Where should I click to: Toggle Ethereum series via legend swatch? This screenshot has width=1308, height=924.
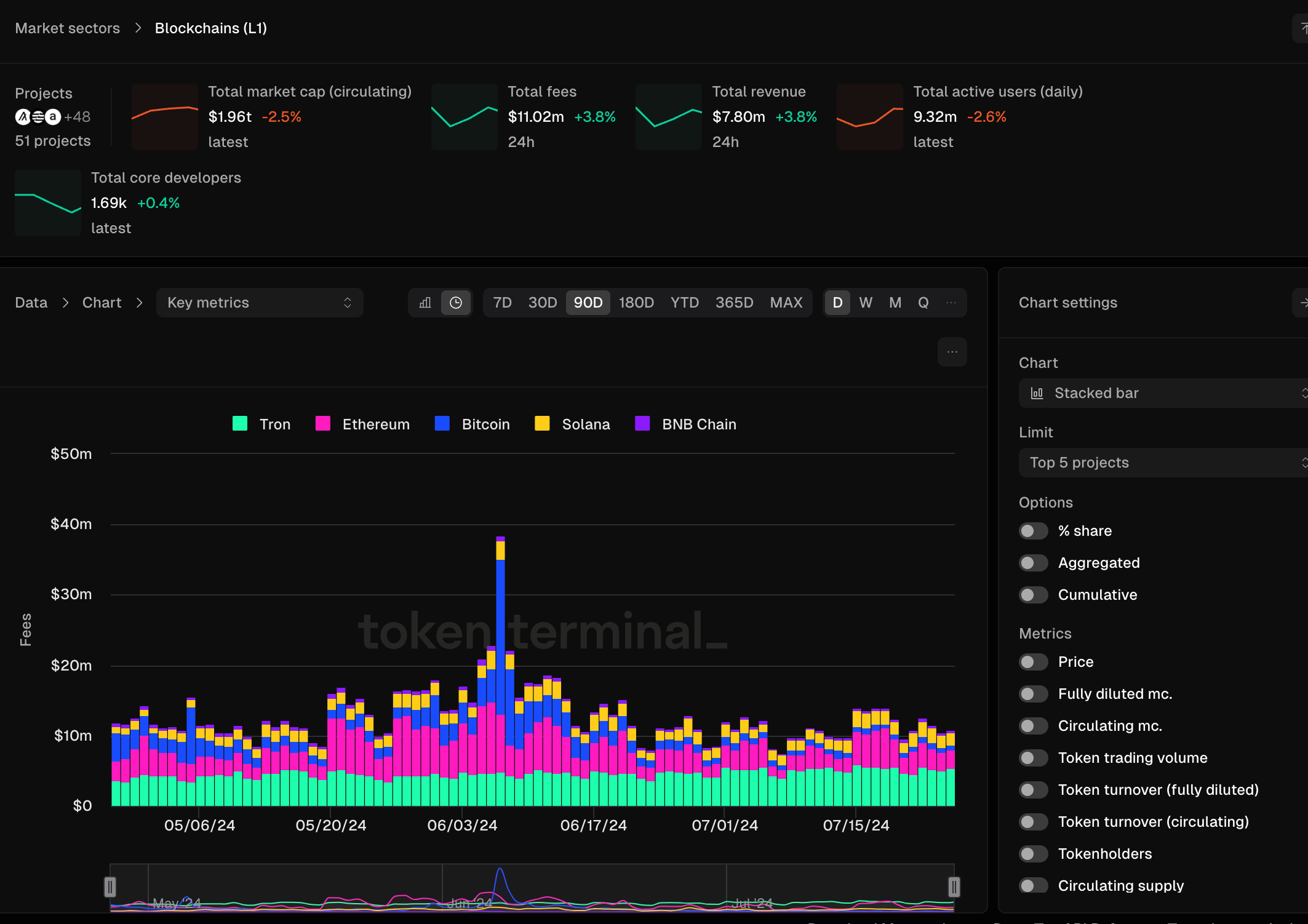[x=323, y=424]
